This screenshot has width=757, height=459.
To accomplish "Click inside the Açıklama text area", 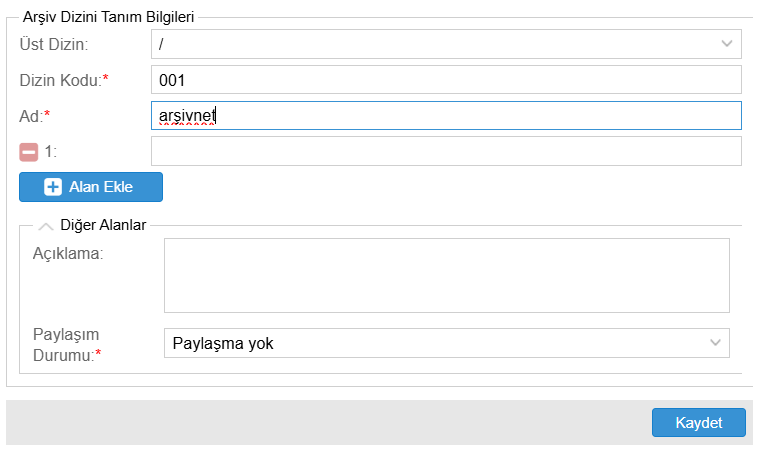I will (446, 275).
